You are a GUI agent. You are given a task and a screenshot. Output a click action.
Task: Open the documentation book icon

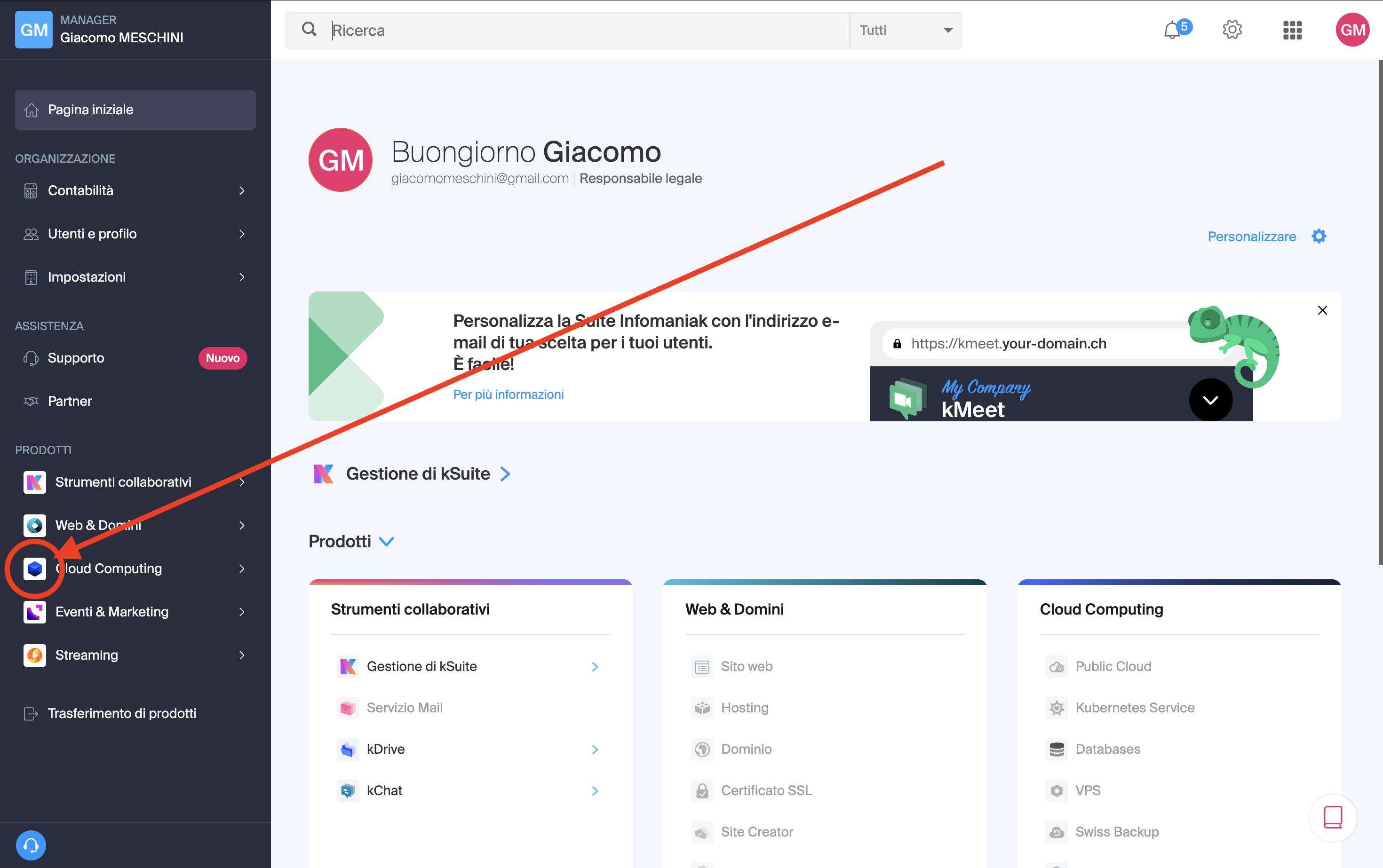(x=1333, y=818)
